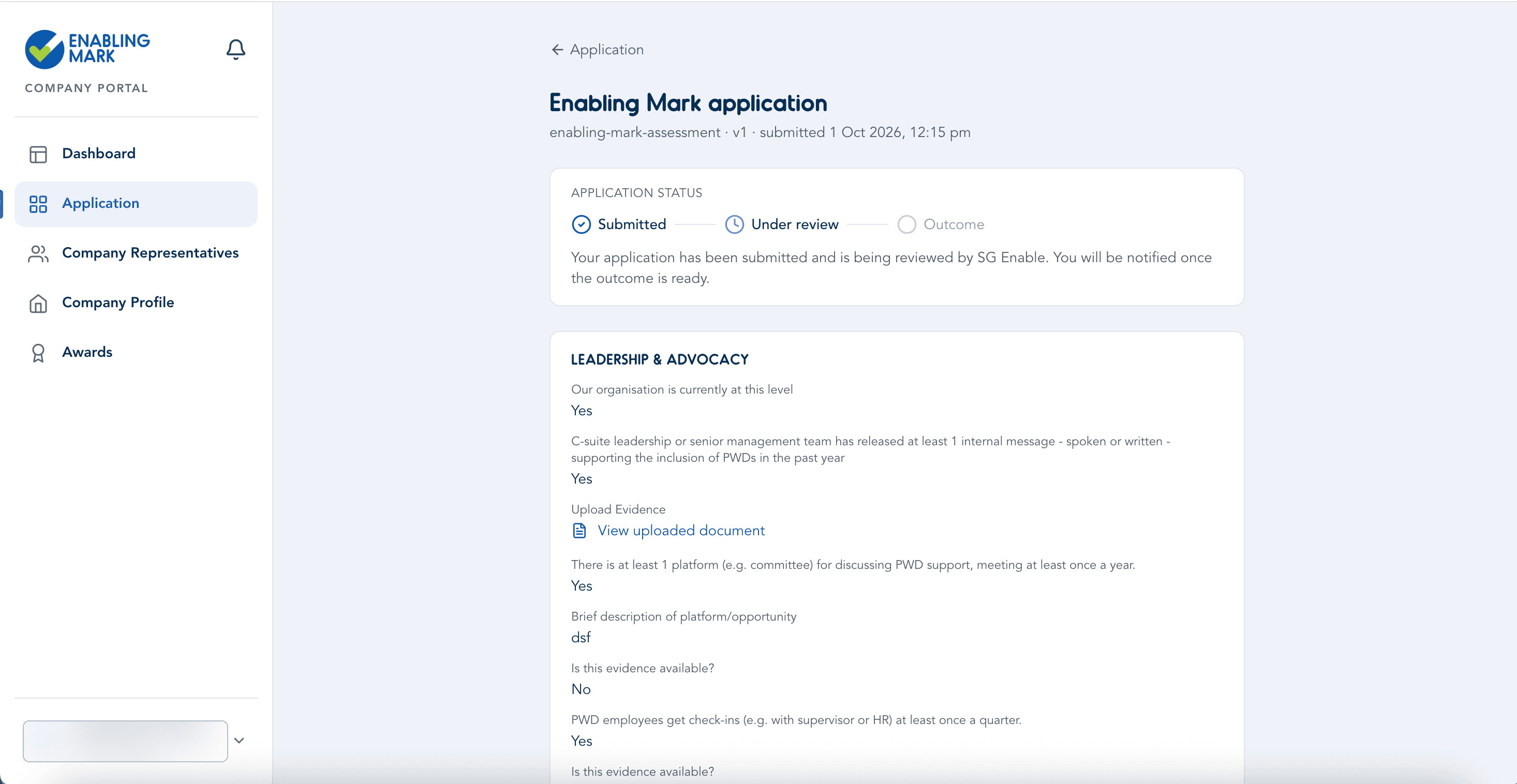Click the 'No' evidence answer
The width and height of the screenshot is (1517, 784).
581,689
